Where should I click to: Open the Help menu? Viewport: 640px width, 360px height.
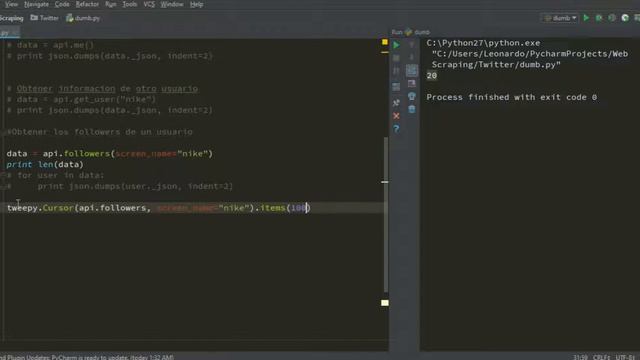(196, 4)
